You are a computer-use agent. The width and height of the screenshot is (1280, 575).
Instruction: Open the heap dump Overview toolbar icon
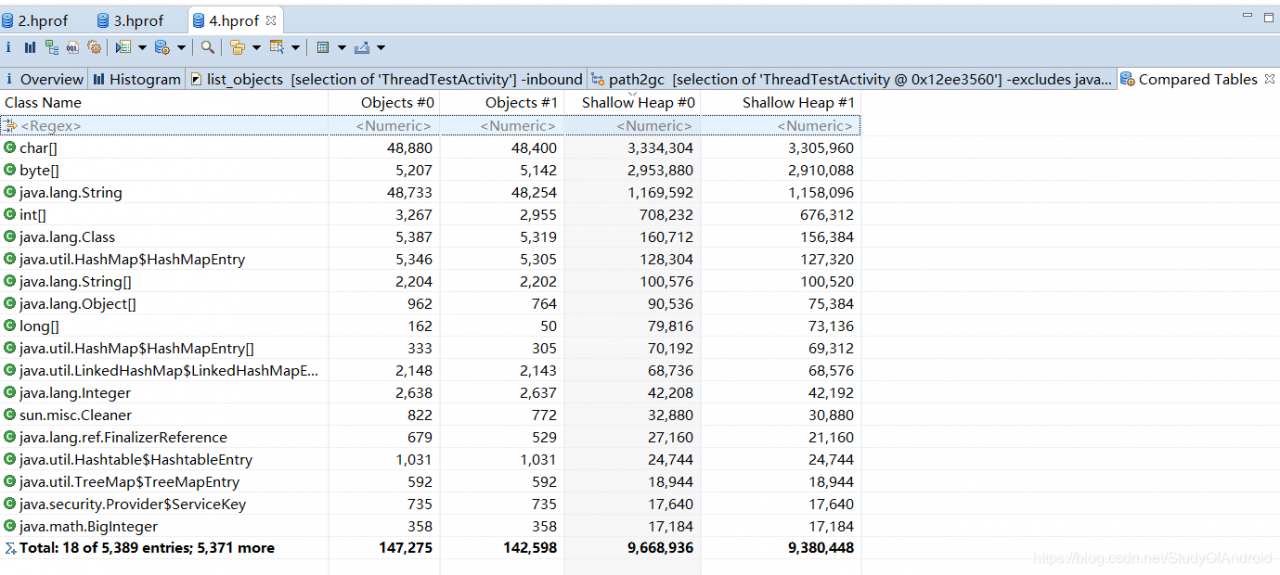pos(8,47)
